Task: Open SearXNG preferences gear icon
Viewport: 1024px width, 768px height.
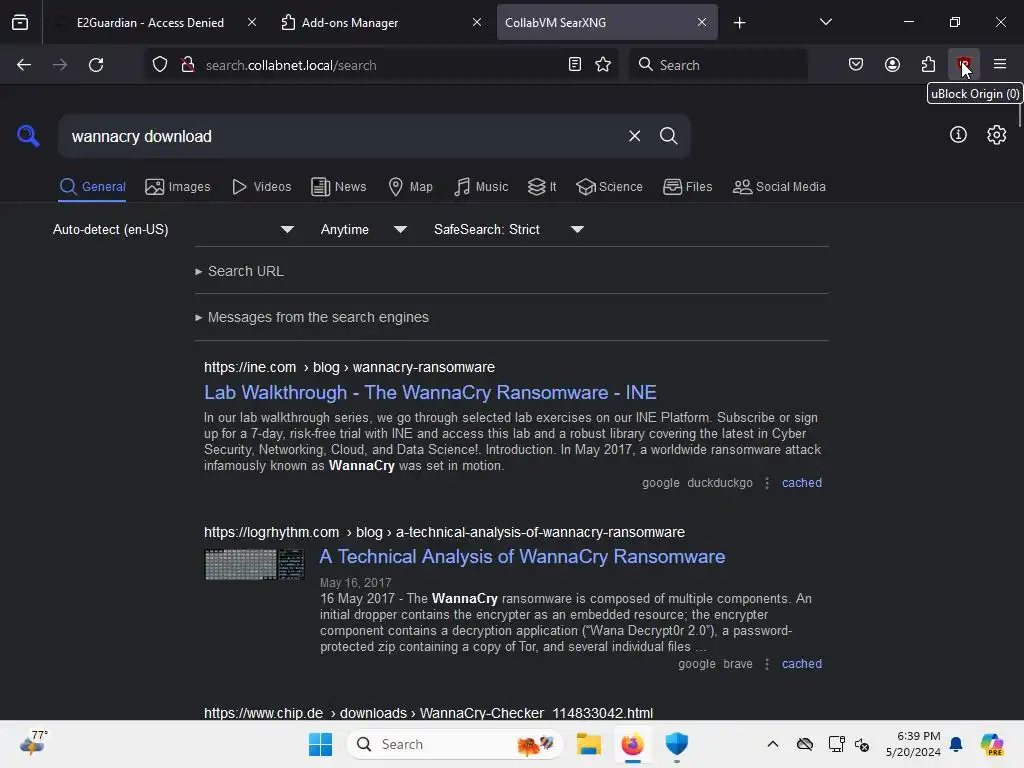Action: pyautogui.click(x=997, y=135)
